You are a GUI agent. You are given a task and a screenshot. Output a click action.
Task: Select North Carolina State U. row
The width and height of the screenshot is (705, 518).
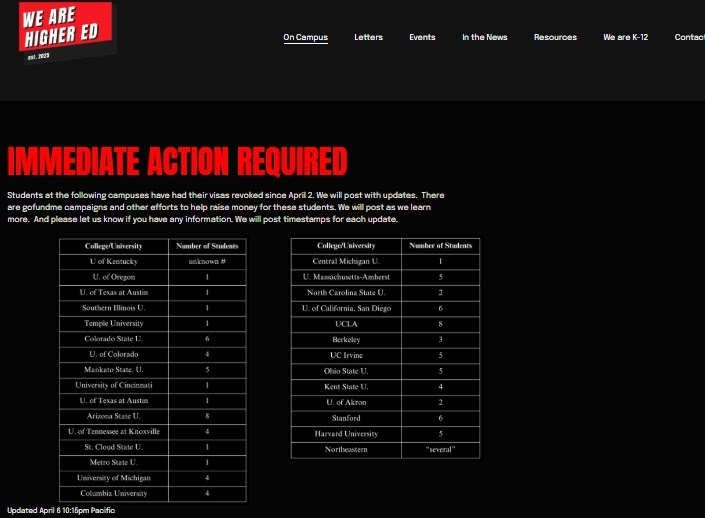pos(385,293)
